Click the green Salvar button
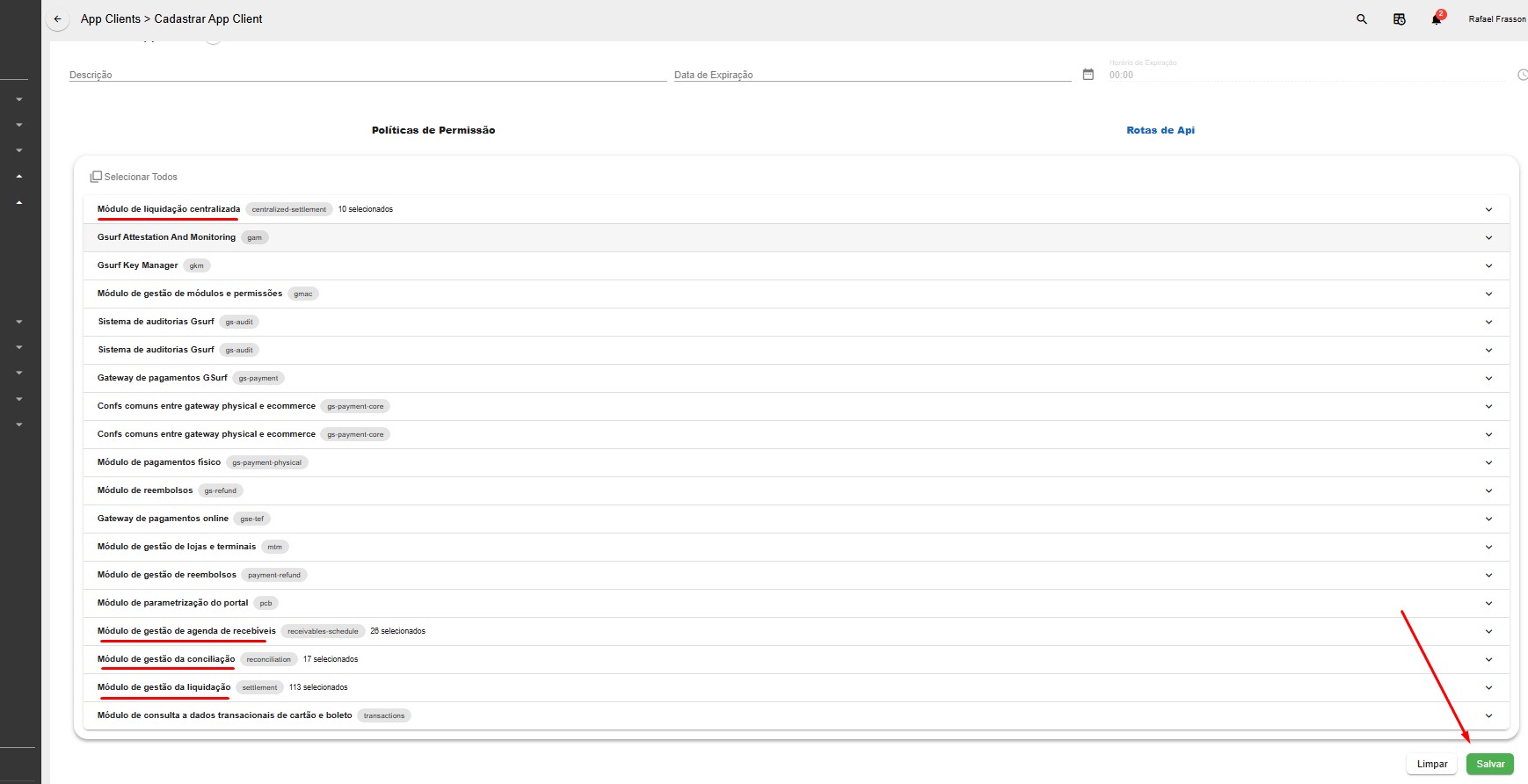The image size is (1528, 784). (x=1489, y=764)
